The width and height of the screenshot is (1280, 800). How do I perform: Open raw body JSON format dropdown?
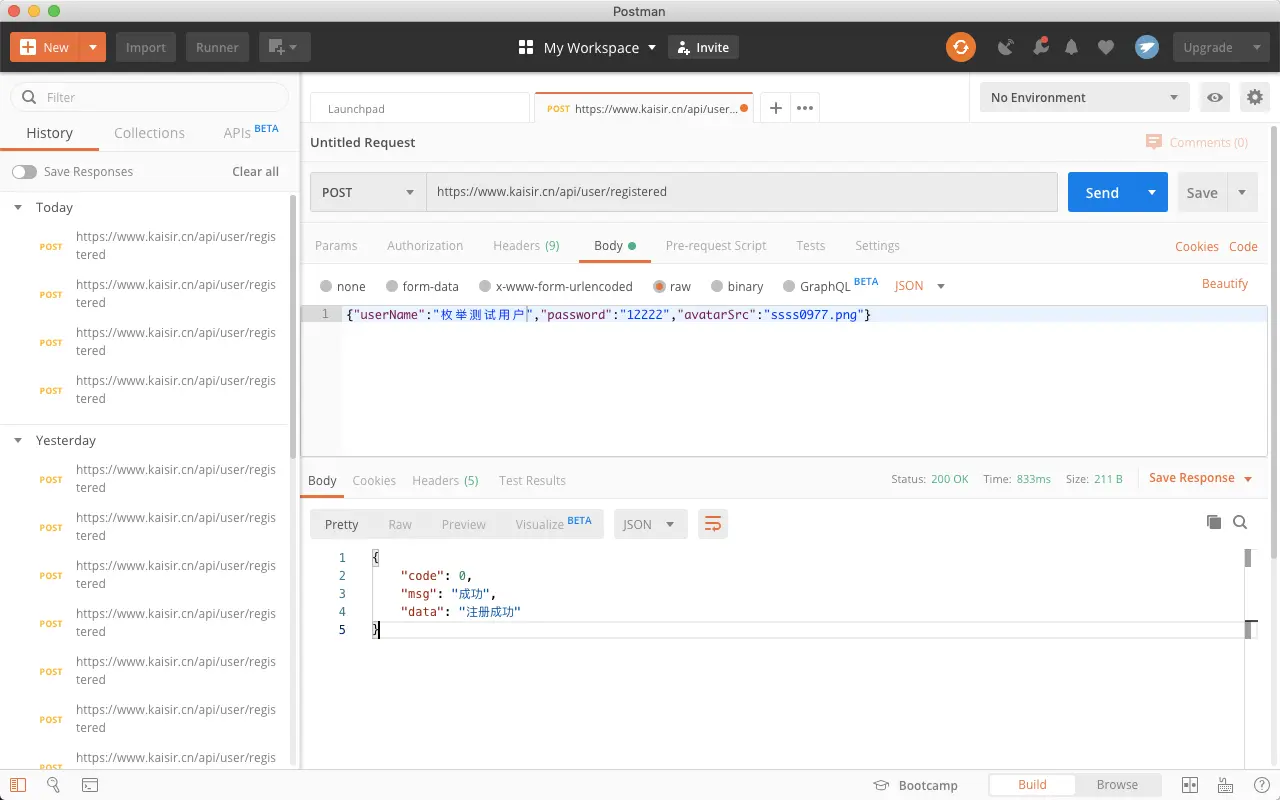tap(920, 286)
